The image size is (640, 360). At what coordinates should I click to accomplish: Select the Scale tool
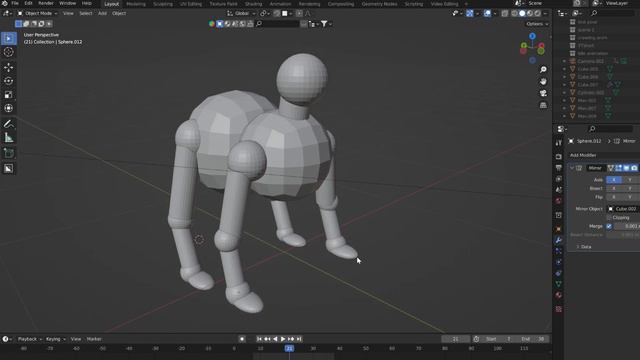click(x=9, y=95)
